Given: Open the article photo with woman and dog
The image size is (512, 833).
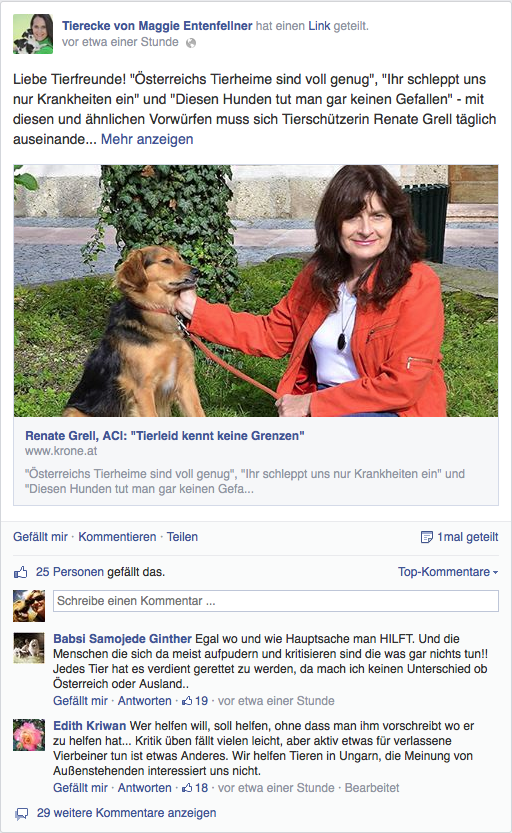Looking at the screenshot, I should [256, 291].
